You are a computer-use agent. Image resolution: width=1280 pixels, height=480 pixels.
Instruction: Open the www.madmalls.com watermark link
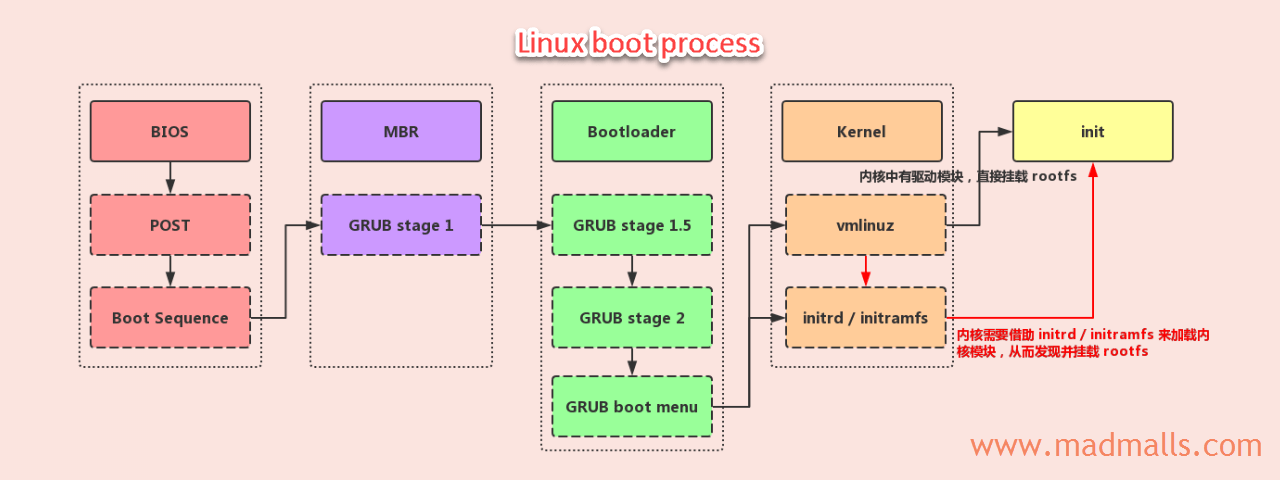pos(1116,444)
